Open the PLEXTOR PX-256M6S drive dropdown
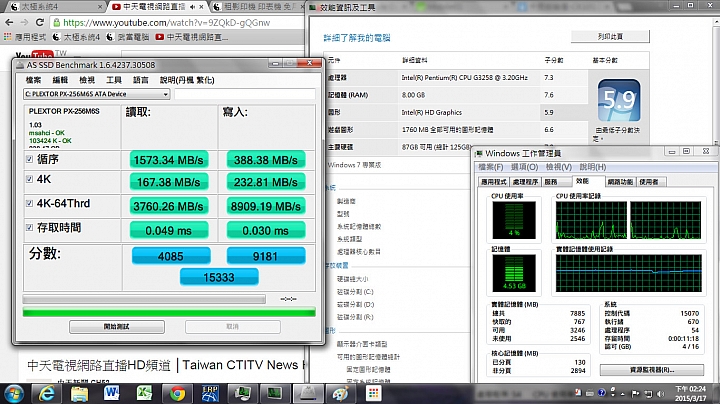 point(96,94)
